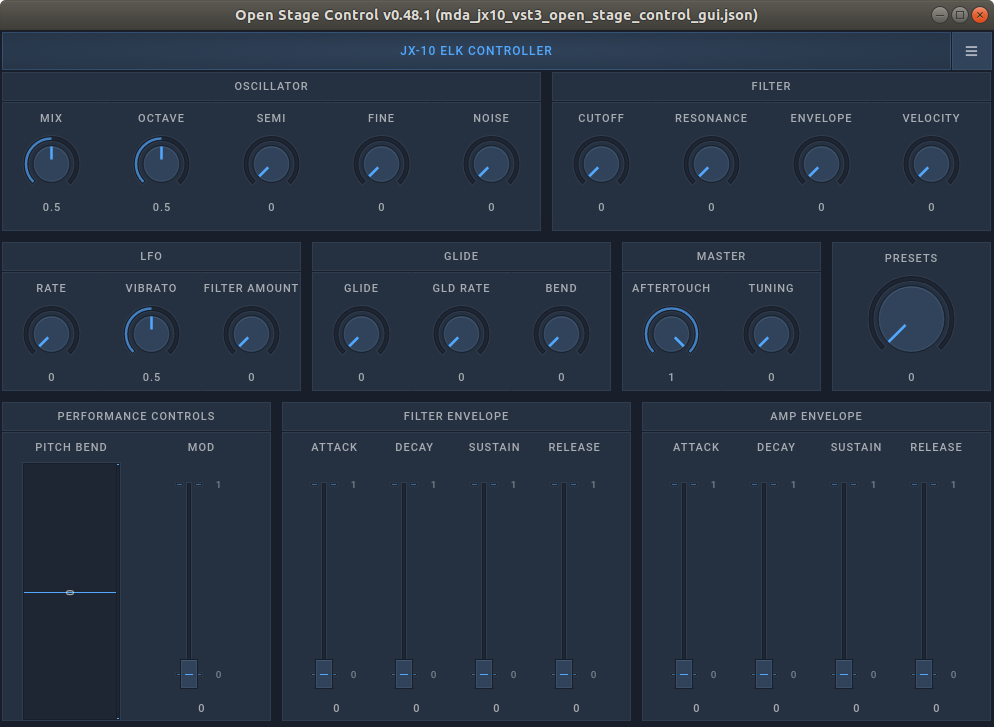
Task: Click the CUTOFF value 0
Action: 601,207
